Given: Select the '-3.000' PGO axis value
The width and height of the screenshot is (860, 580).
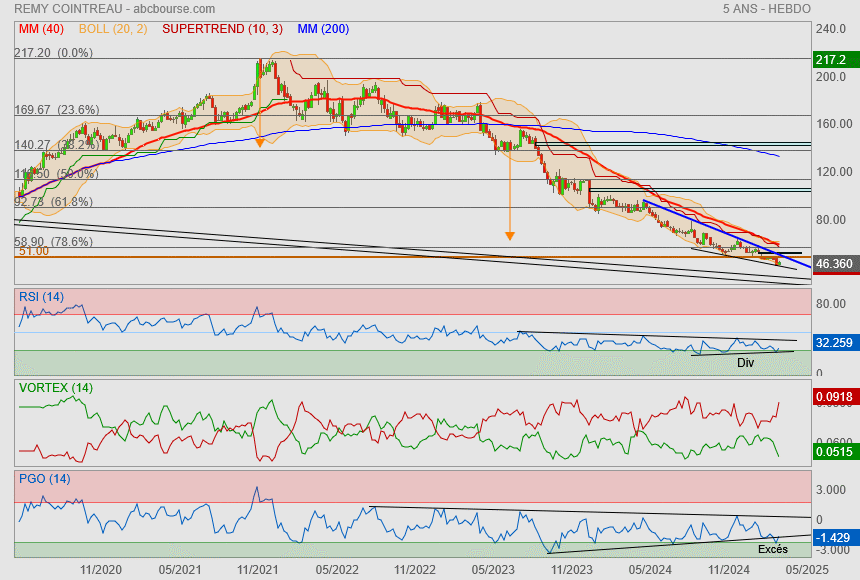Looking at the screenshot, I should point(833,550).
